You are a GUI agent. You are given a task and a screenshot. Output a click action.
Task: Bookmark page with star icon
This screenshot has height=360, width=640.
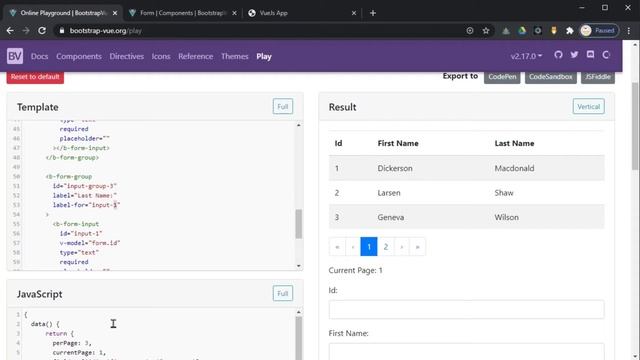[486, 31]
